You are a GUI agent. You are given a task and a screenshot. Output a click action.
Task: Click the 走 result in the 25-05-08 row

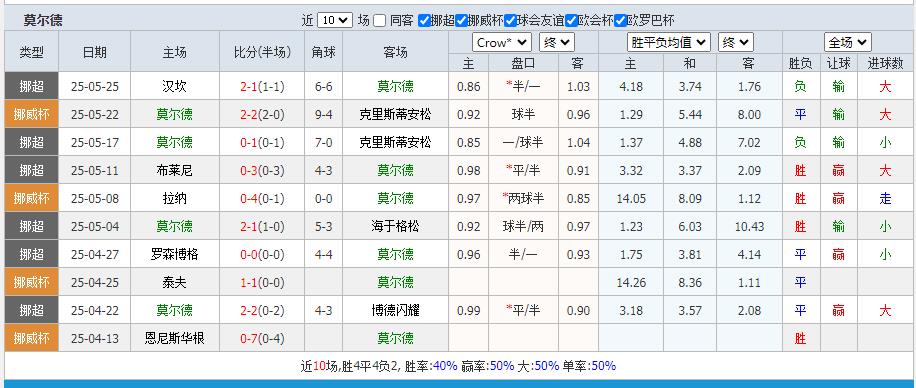point(886,199)
